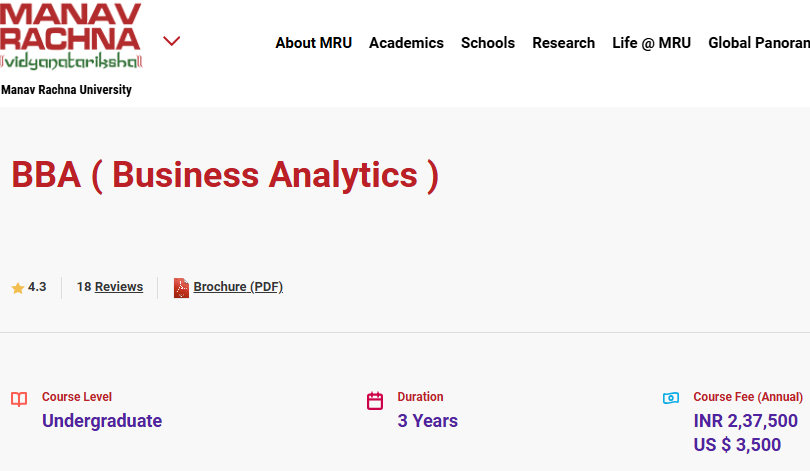
Task: Open the 18 Reviews link
Action: pos(110,287)
